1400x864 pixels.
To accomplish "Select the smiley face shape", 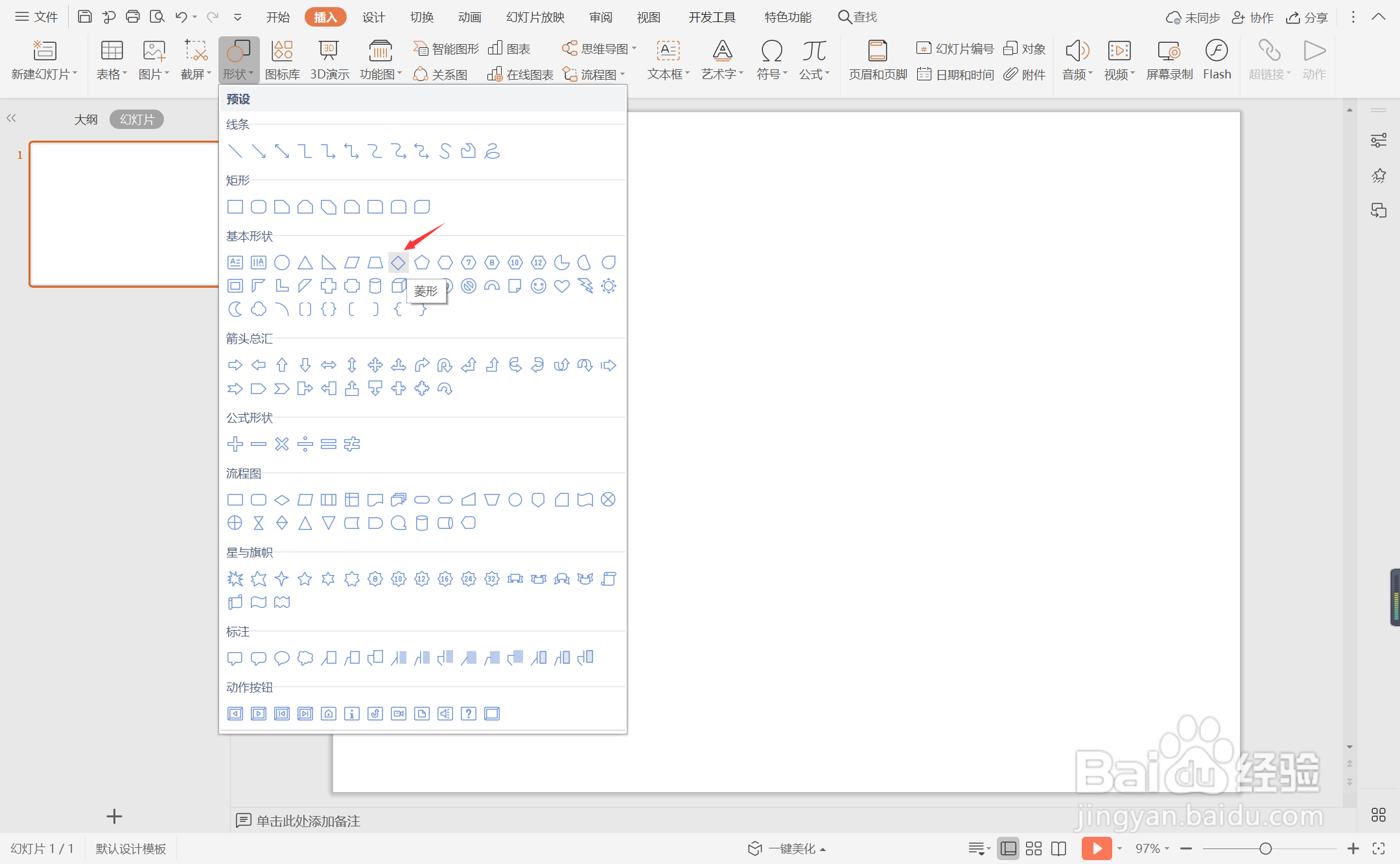I will click(538, 286).
